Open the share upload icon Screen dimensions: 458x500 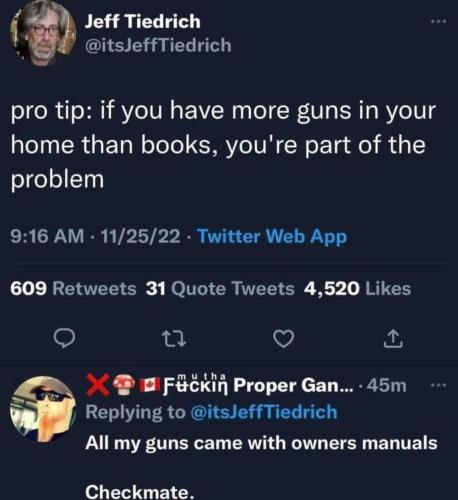(393, 339)
